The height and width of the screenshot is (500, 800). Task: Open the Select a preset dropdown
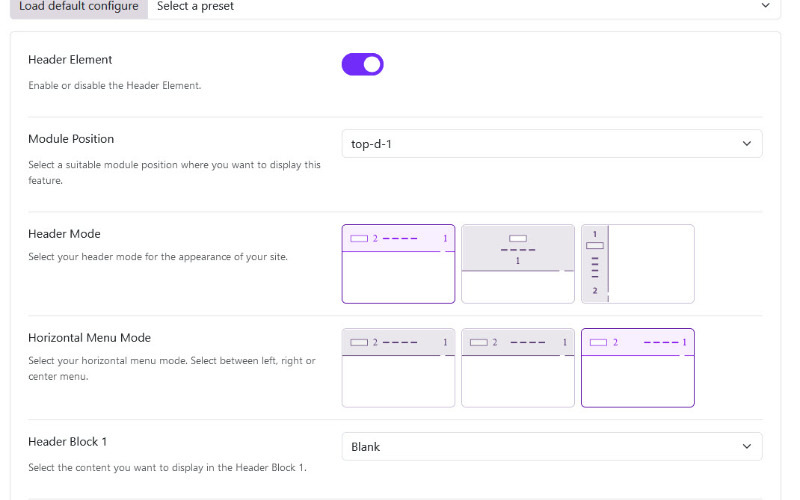pos(464,7)
